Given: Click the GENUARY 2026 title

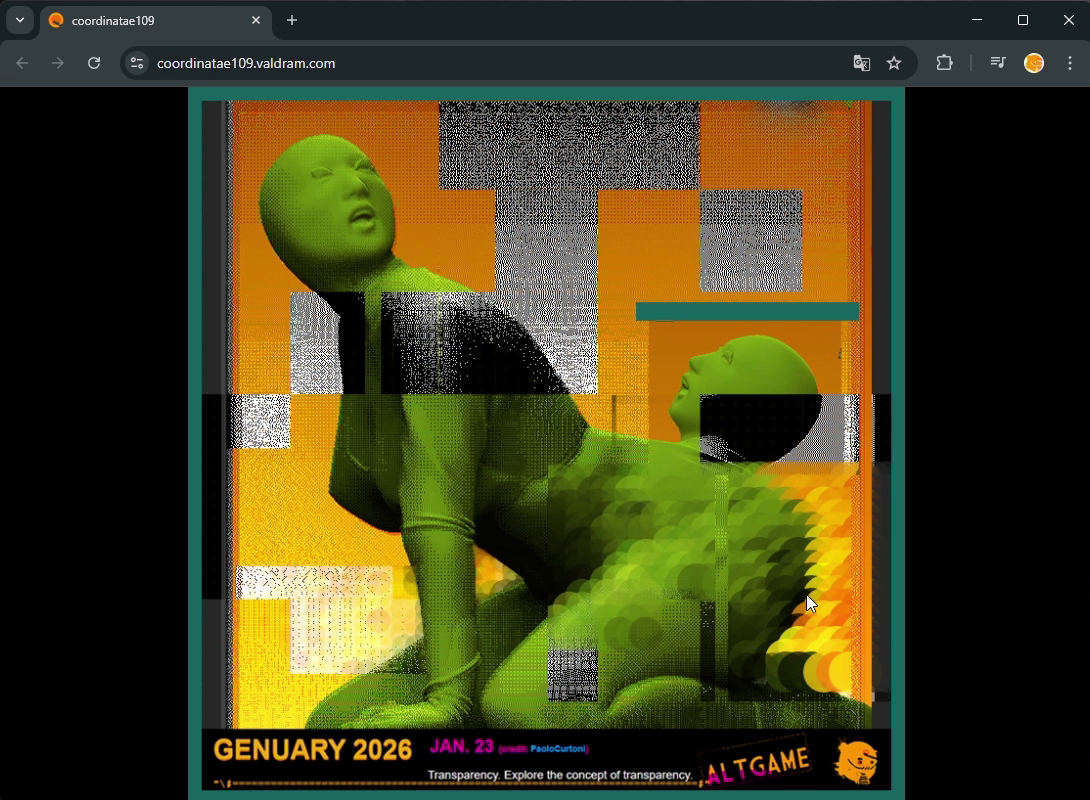Looking at the screenshot, I should coord(312,751).
